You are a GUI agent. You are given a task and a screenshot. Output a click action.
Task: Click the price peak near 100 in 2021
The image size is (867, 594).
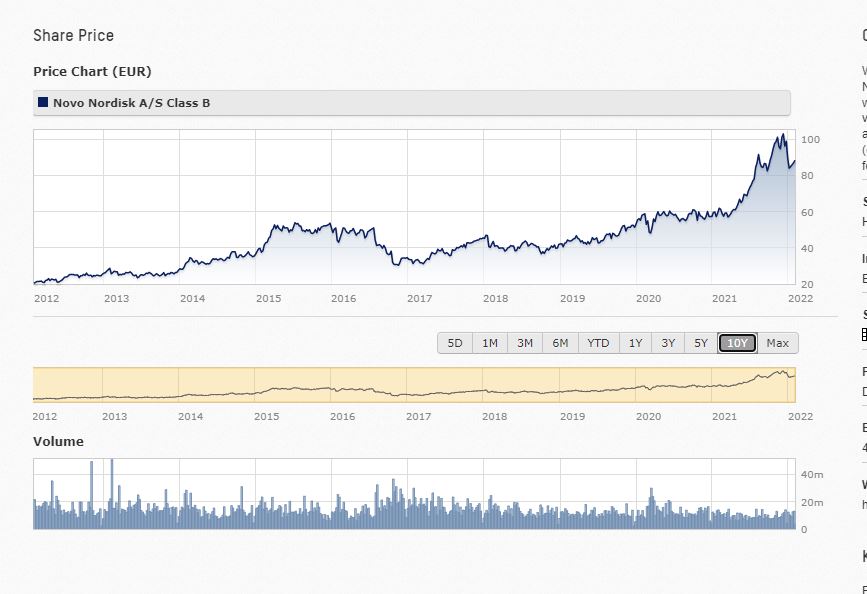[780, 136]
